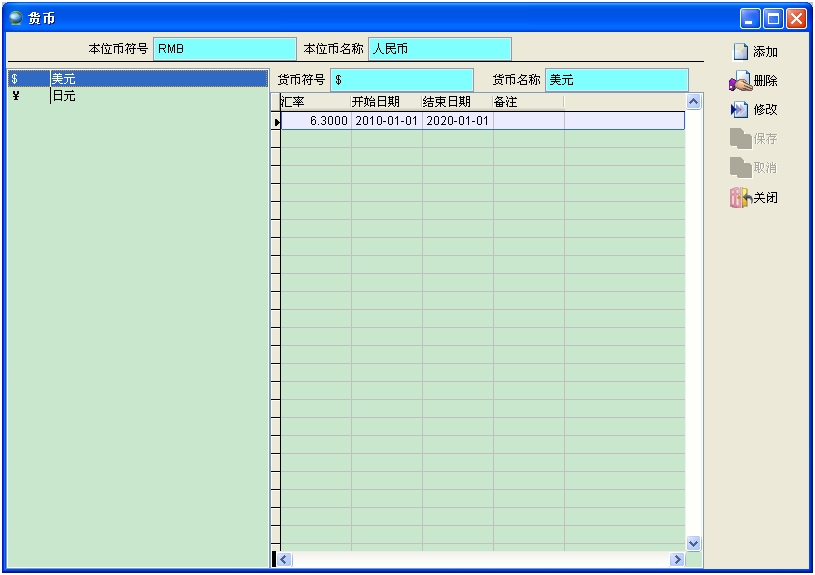The image size is (815, 575).
Task: Click the horizontal scrollbar right arrow
Action: coord(677,560)
